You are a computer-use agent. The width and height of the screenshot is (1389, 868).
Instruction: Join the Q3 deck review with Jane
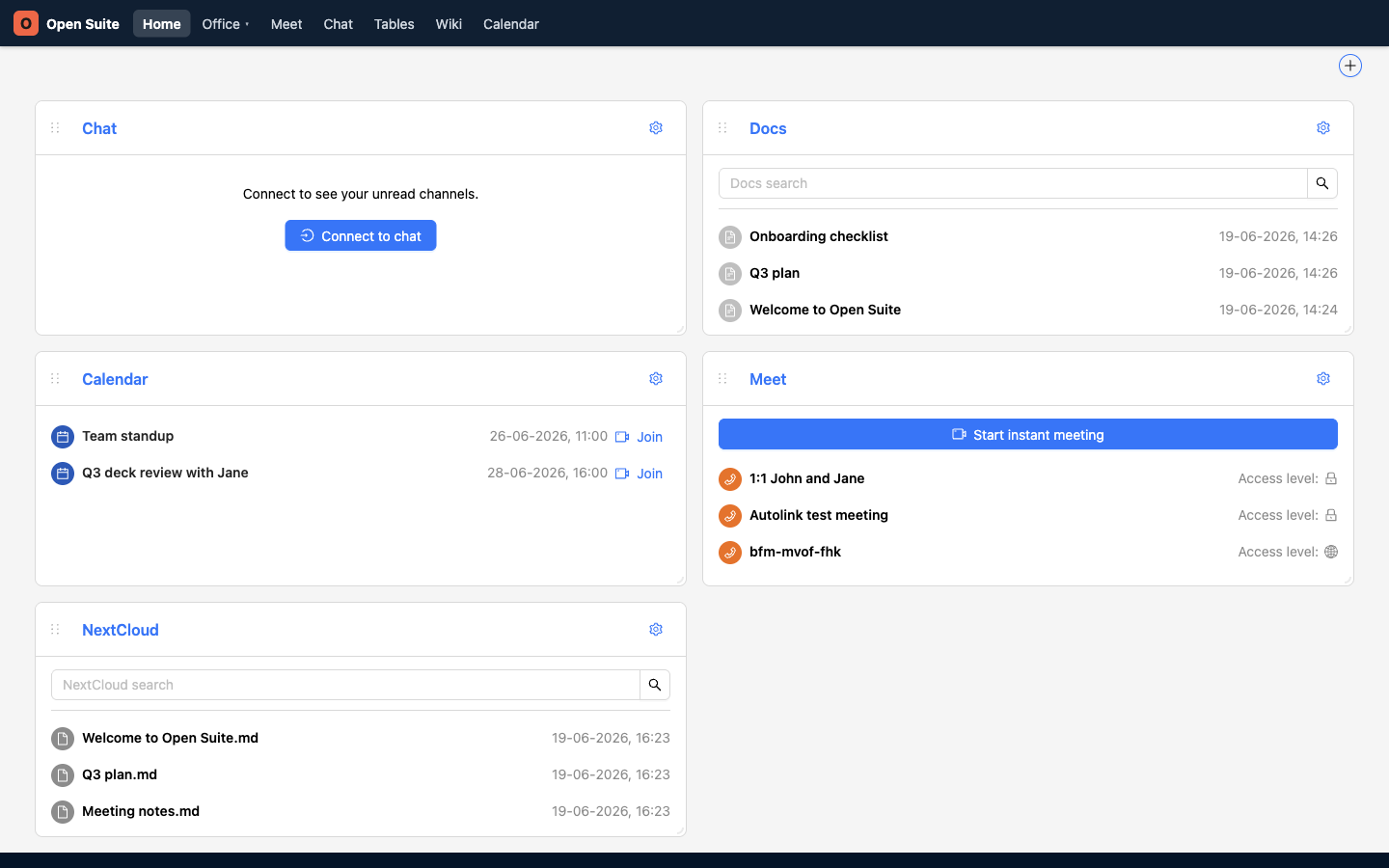pos(640,474)
